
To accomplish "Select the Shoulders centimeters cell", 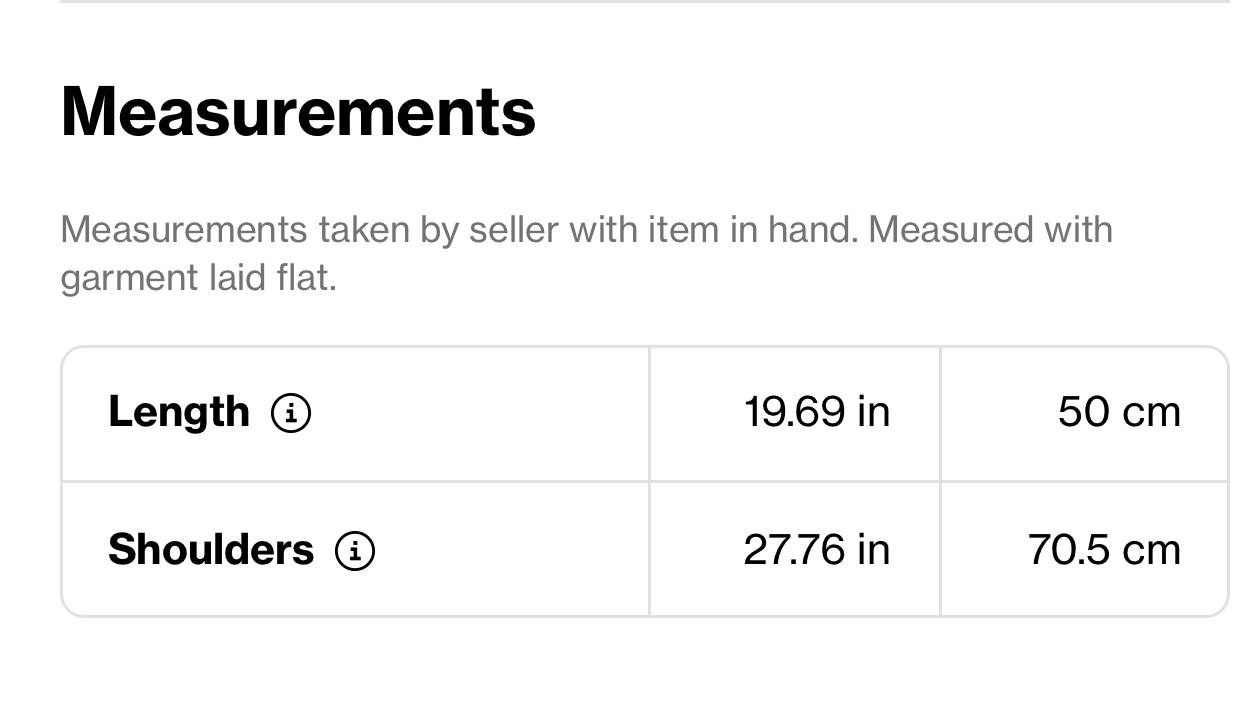I will (1084, 550).
